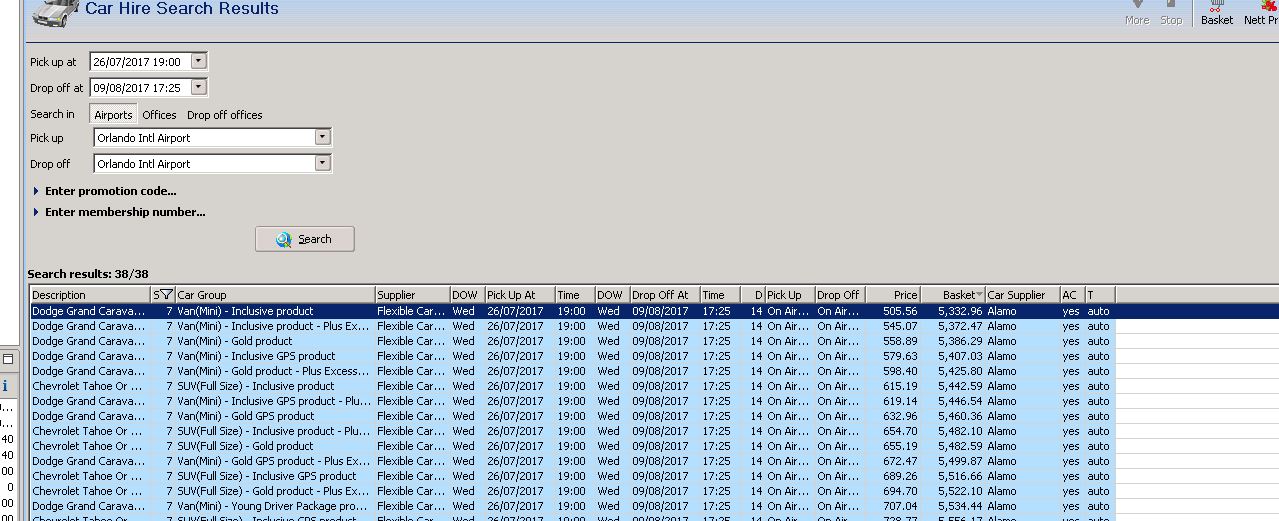Switch to the Offices search tab
The image size is (1279, 521).
pos(159,115)
